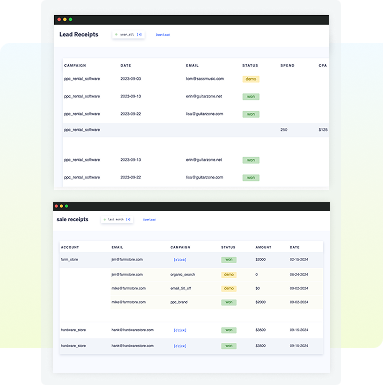Click the AMOUNT column header in sale receipts
Image resolution: width=383 pixels, height=385 pixels.
pyautogui.click(x=263, y=247)
